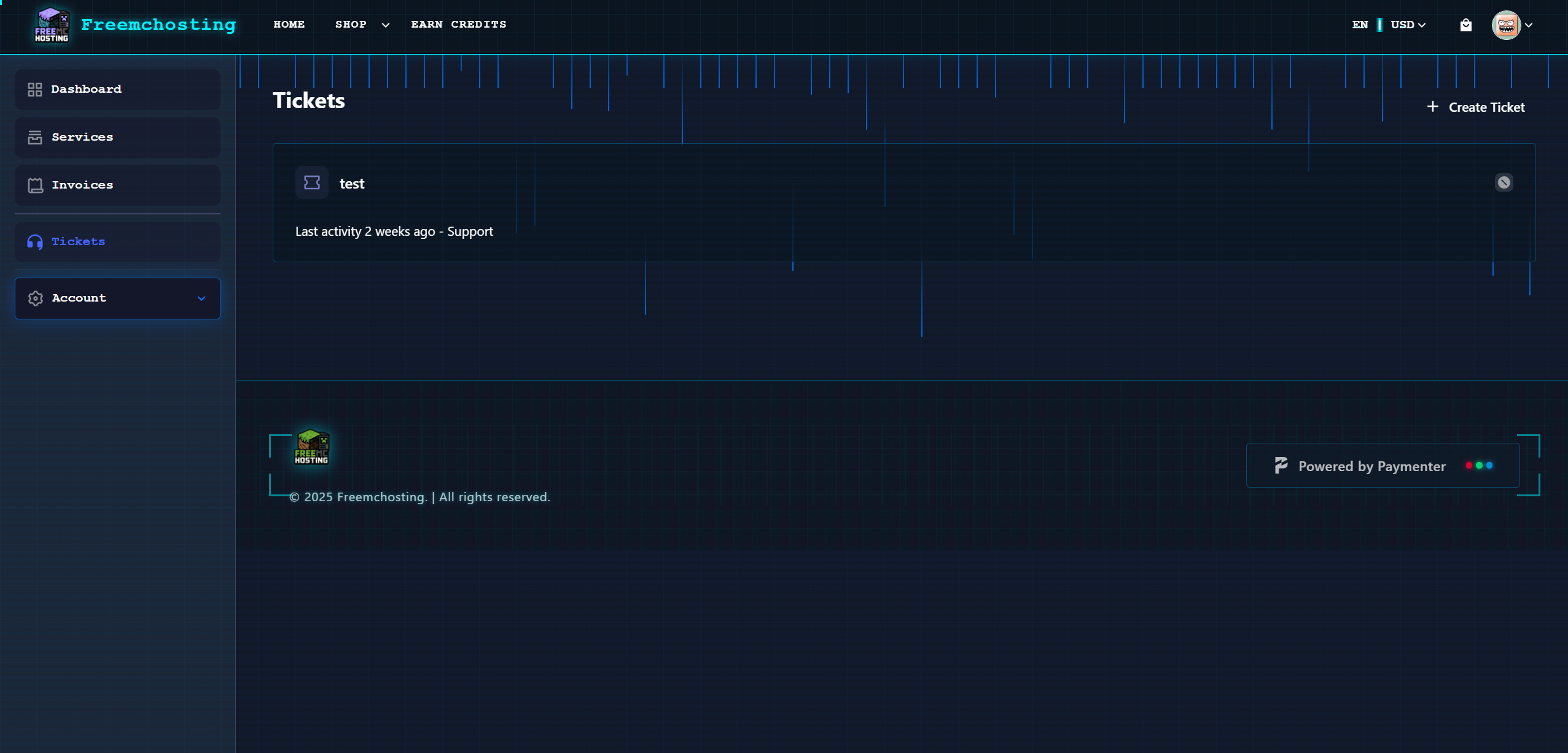Open the shopping bag cart icon
Screen dimensions: 1568x753
pos(1465,25)
